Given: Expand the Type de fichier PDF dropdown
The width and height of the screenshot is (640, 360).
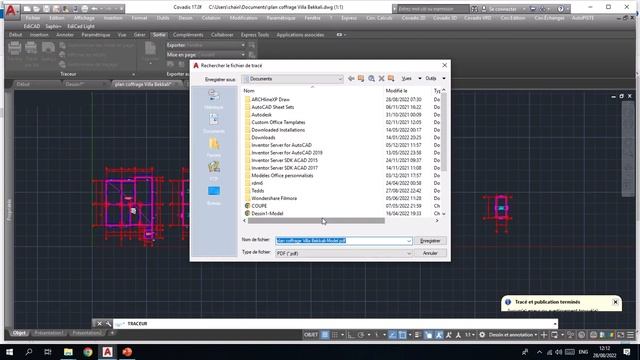Looking at the screenshot, I should click(x=409, y=253).
